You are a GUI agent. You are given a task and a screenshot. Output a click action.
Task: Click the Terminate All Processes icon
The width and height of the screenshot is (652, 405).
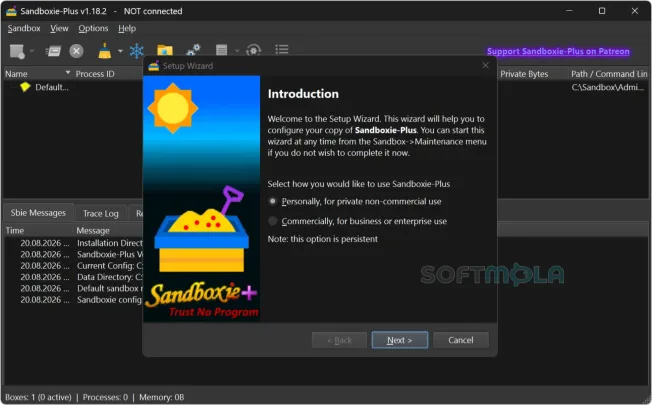point(76,51)
